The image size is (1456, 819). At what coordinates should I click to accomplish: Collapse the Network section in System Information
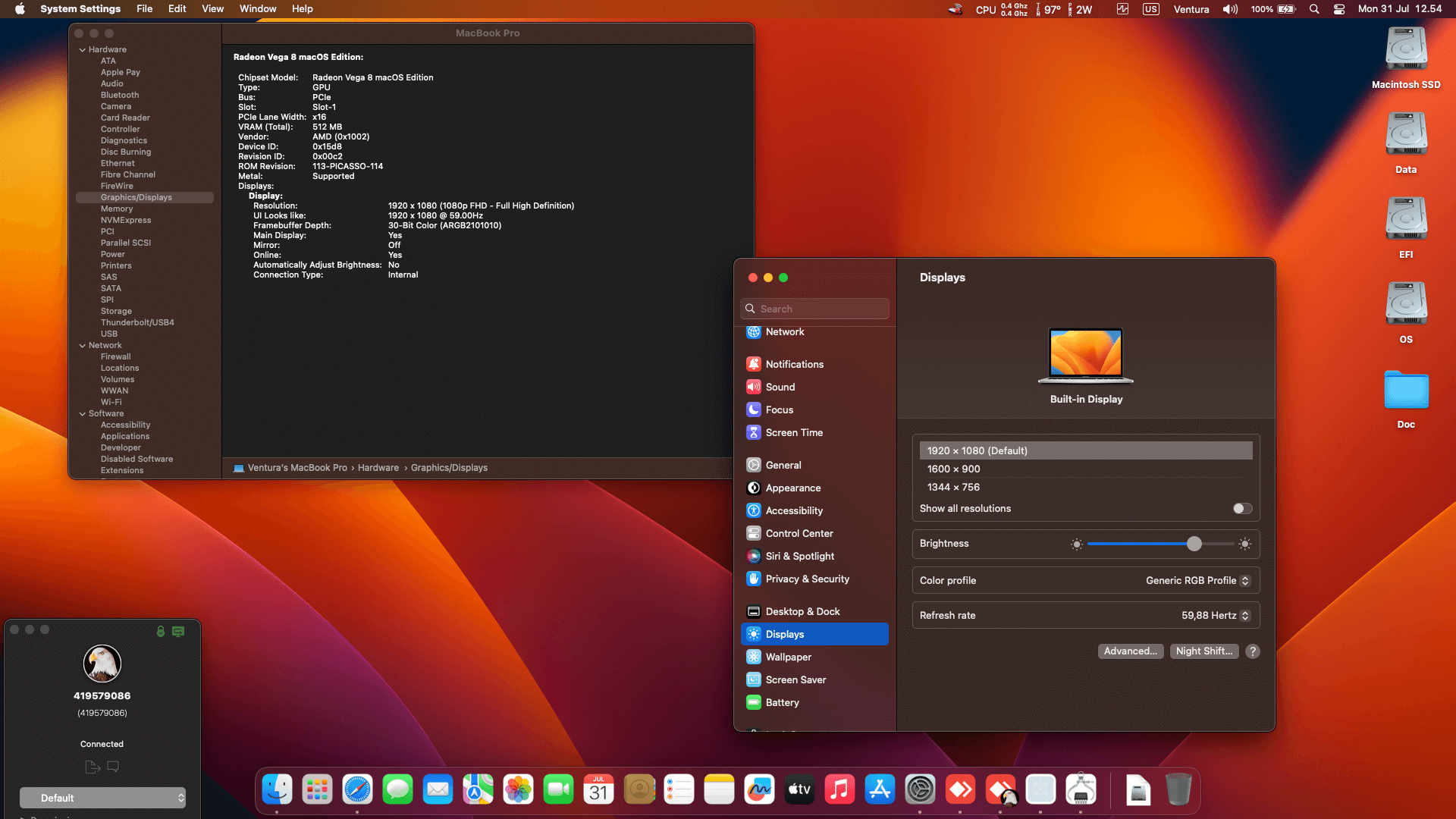(x=83, y=346)
